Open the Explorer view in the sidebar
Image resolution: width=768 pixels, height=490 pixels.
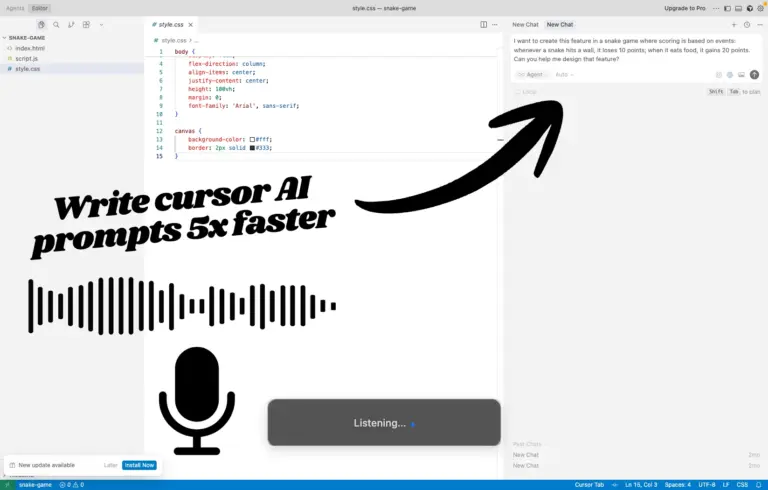coord(41,24)
